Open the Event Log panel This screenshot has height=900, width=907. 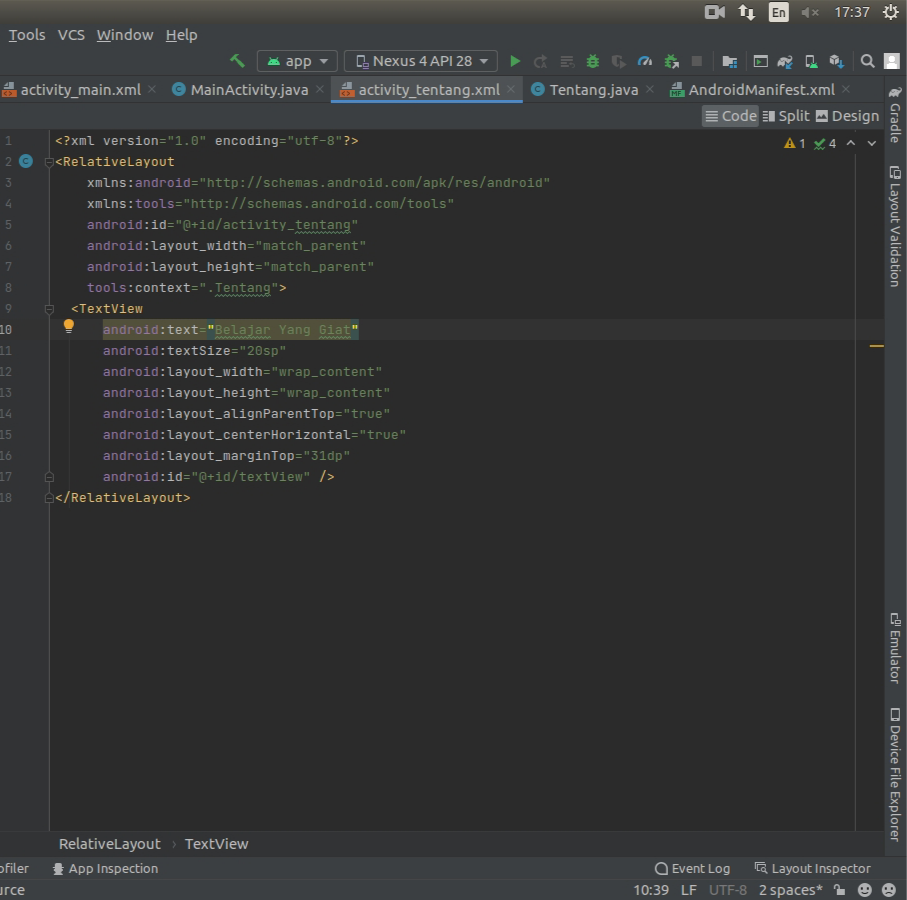692,868
